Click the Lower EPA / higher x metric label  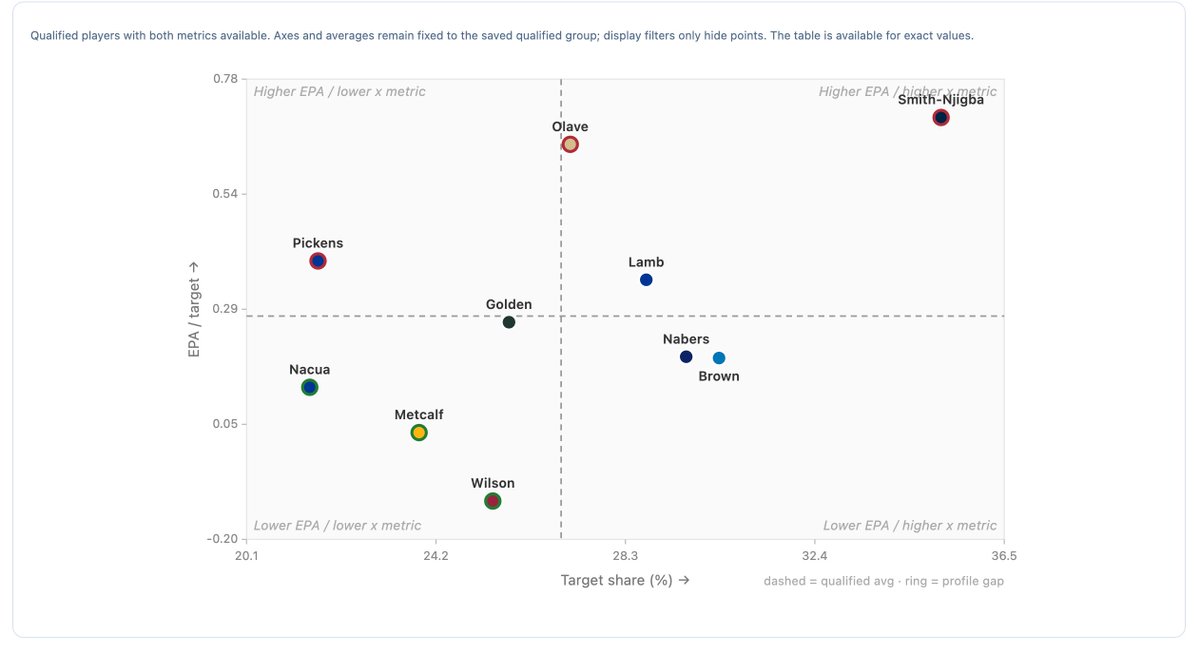(x=910, y=526)
